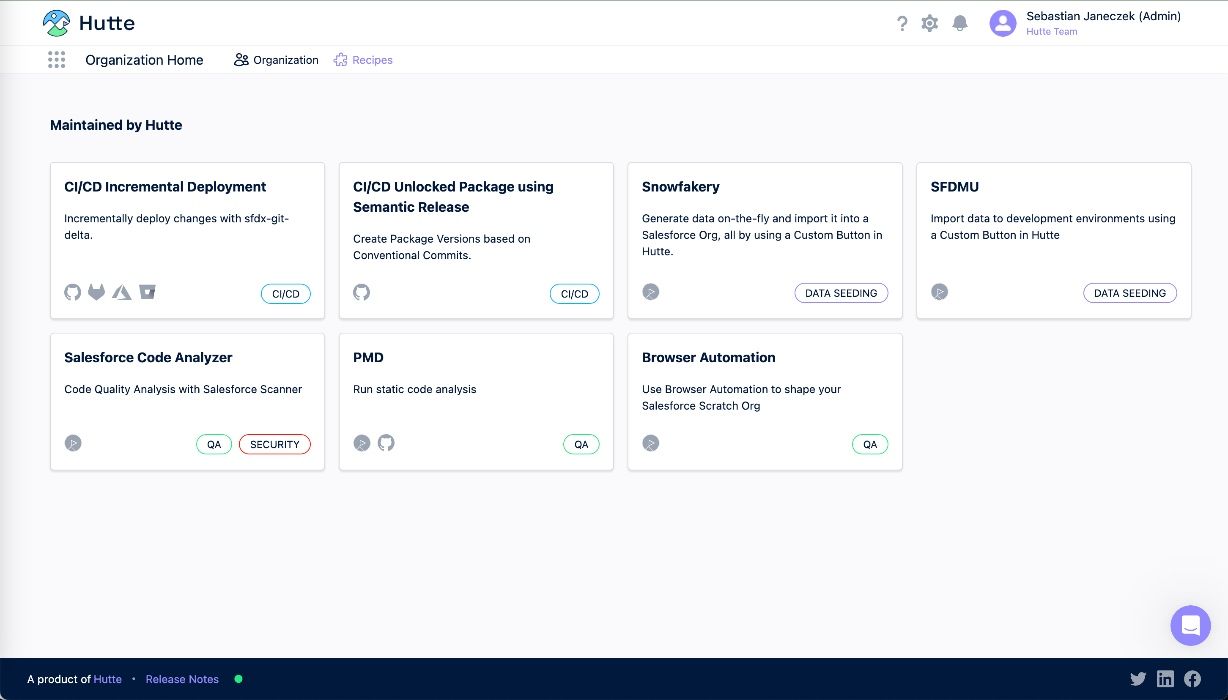This screenshot has height=700, width=1228.
Task: Select the Recipes tab
Action: [x=363, y=60]
